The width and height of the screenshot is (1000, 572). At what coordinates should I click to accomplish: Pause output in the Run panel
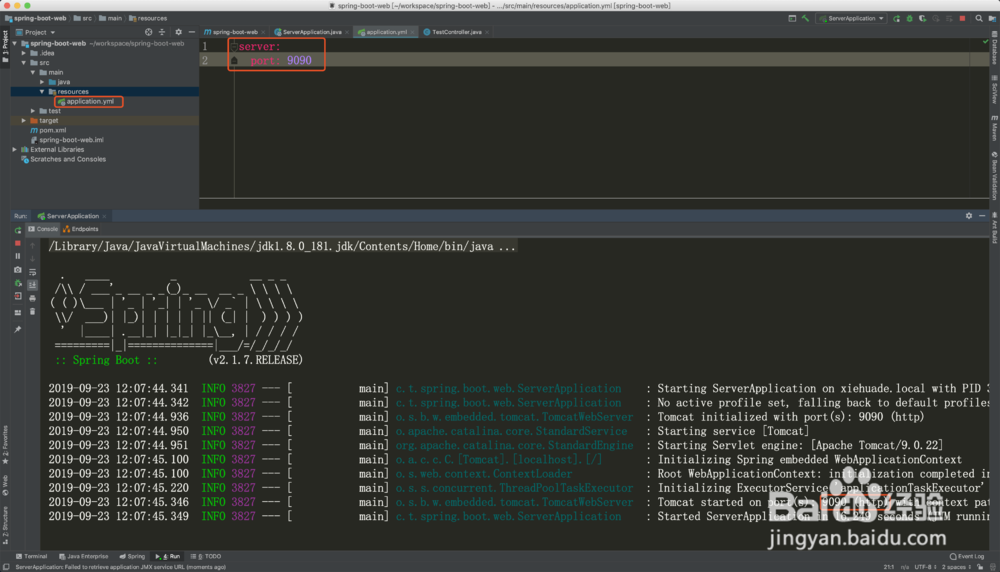point(18,256)
